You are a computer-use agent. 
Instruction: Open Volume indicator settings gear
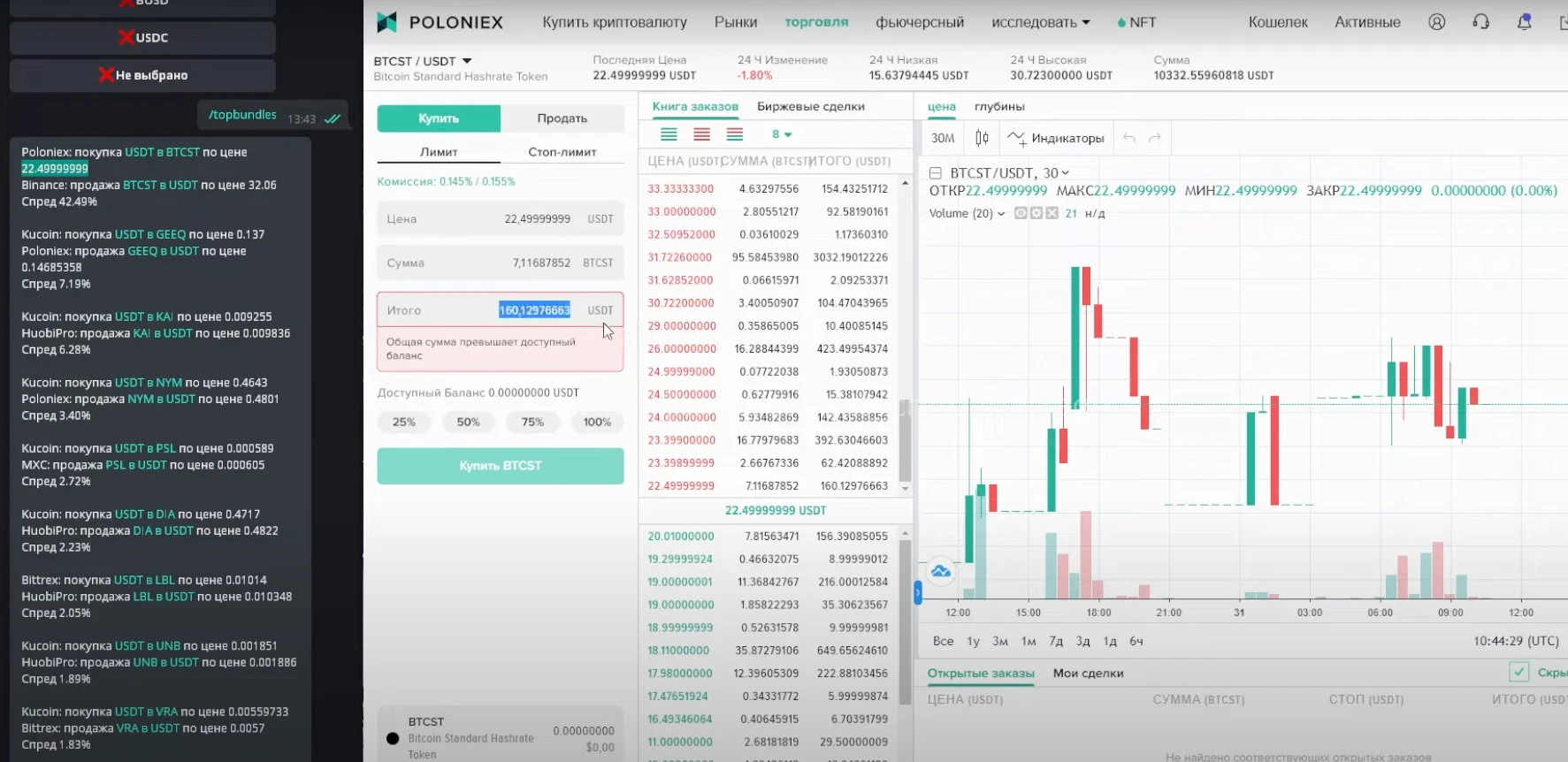[x=1036, y=213]
